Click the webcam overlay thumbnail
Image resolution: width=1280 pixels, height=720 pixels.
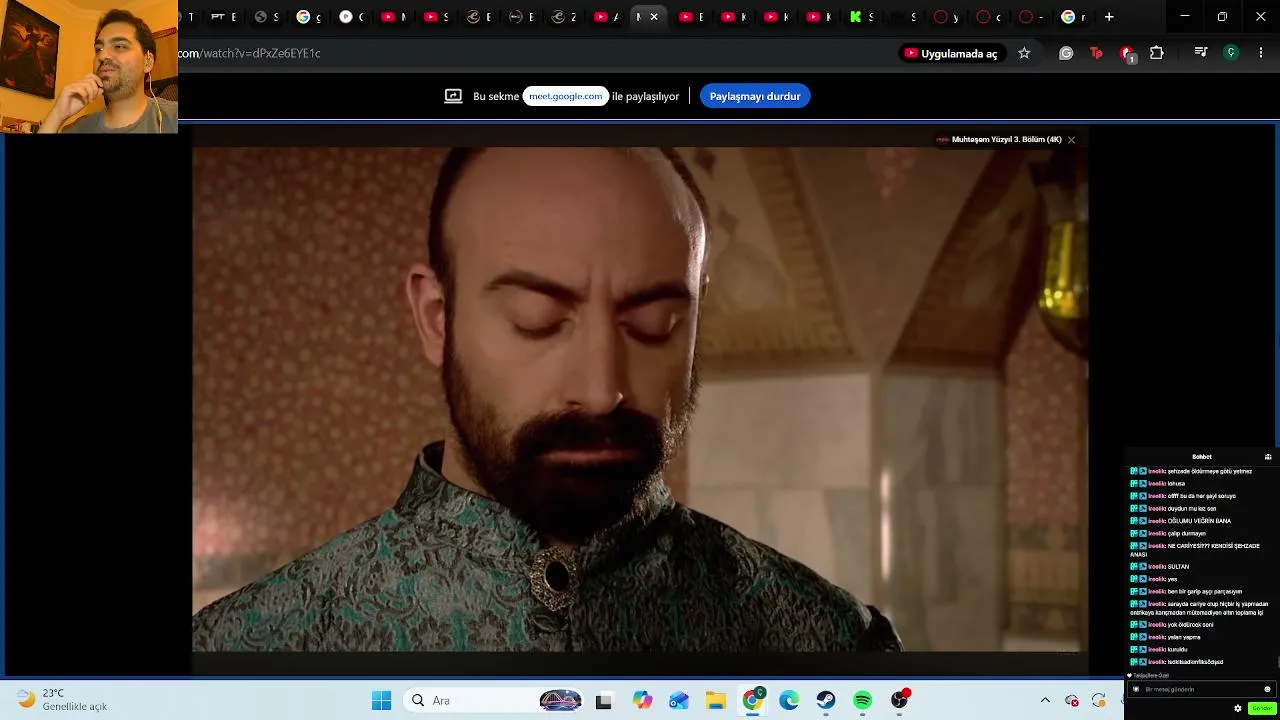89,67
